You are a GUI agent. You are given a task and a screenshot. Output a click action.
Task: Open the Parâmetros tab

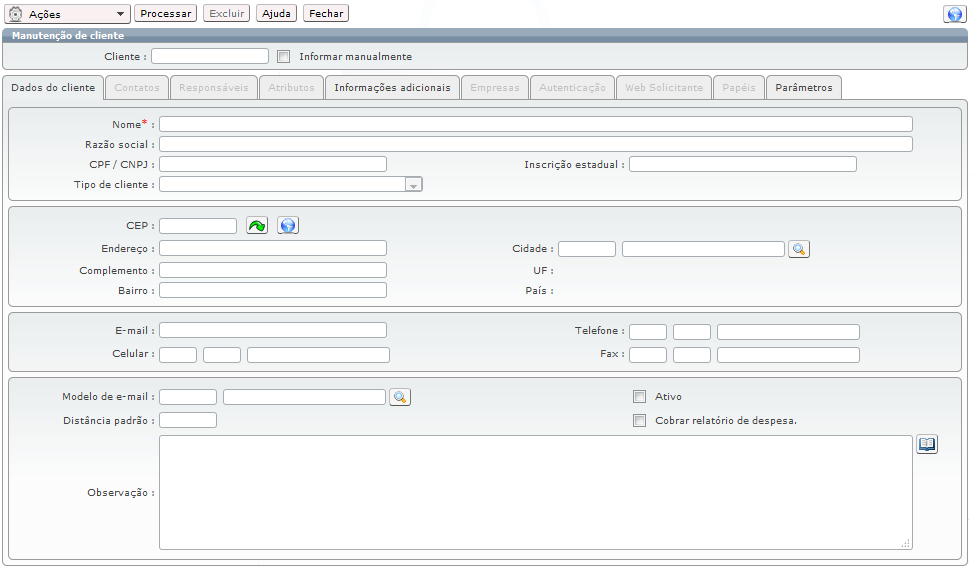(x=804, y=88)
